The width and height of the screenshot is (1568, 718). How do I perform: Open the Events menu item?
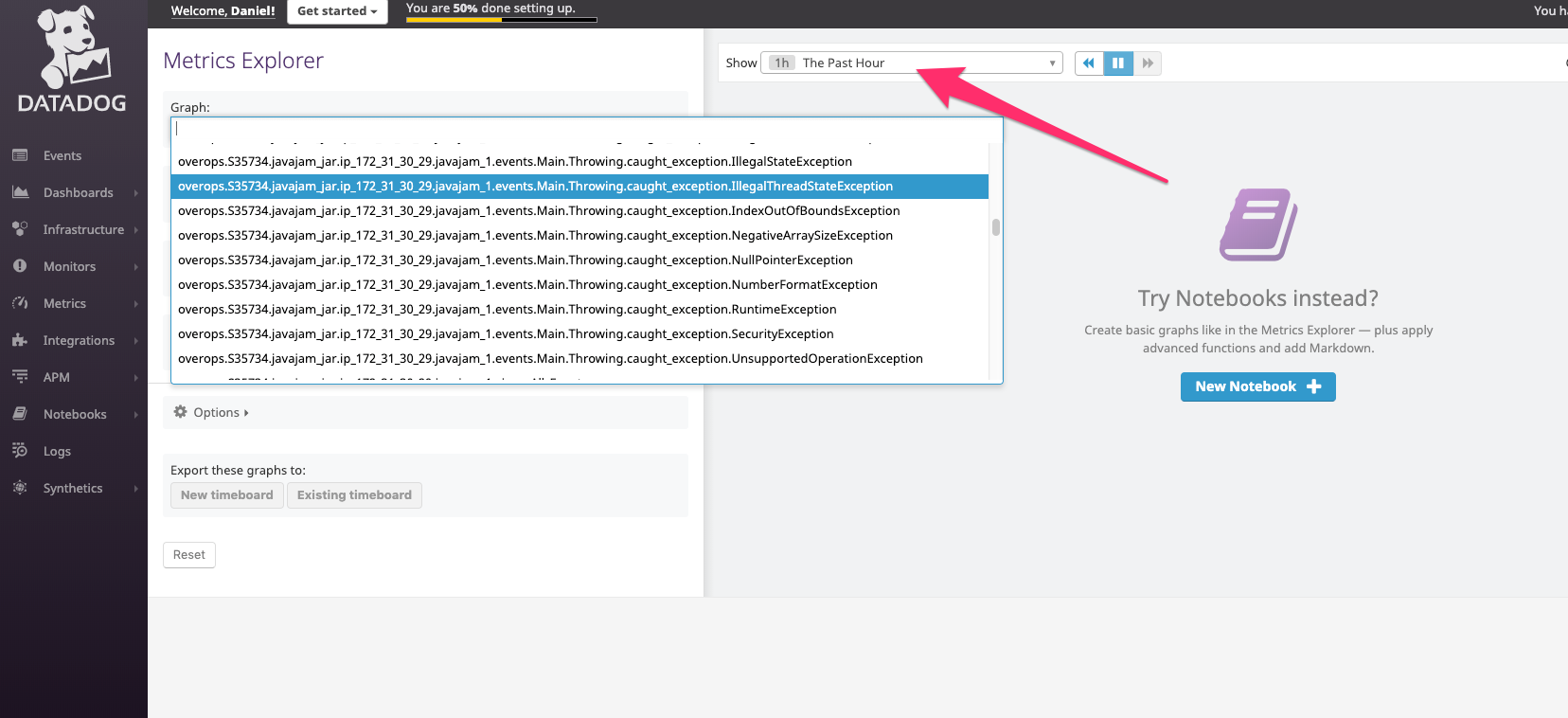(62, 155)
